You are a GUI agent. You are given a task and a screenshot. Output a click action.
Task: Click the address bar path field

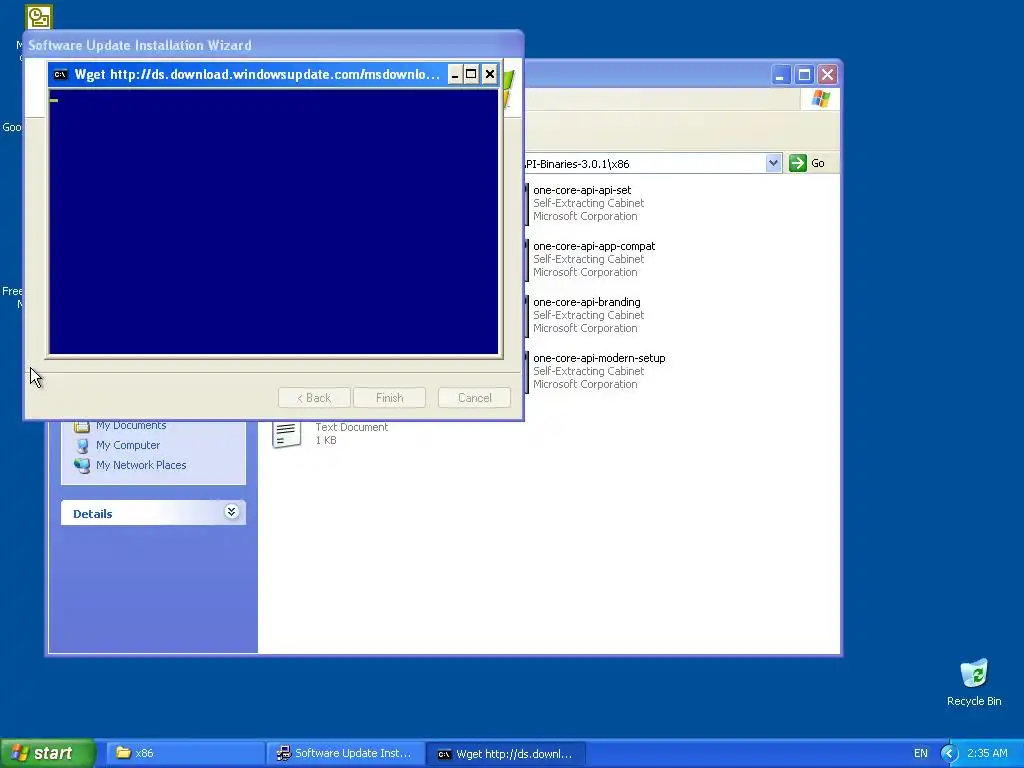coord(643,163)
